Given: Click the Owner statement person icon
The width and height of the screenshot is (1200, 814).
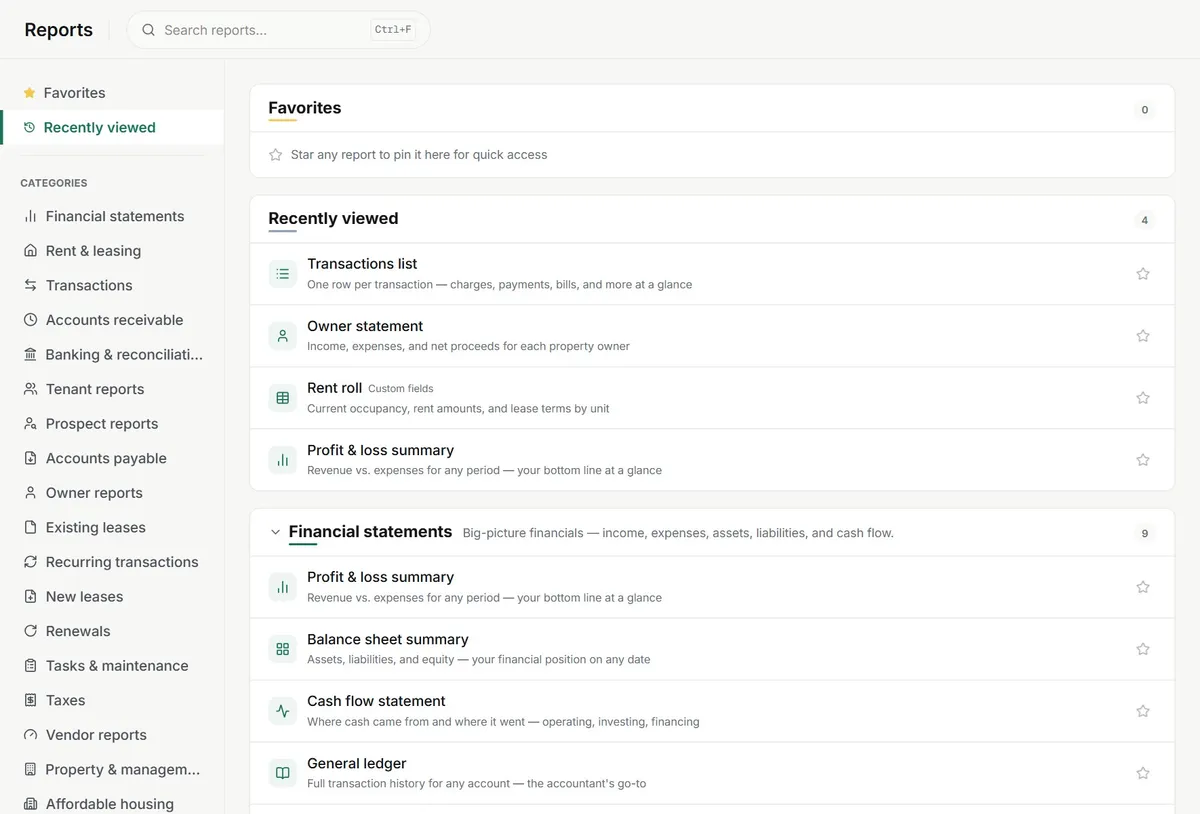Looking at the screenshot, I should (x=283, y=336).
